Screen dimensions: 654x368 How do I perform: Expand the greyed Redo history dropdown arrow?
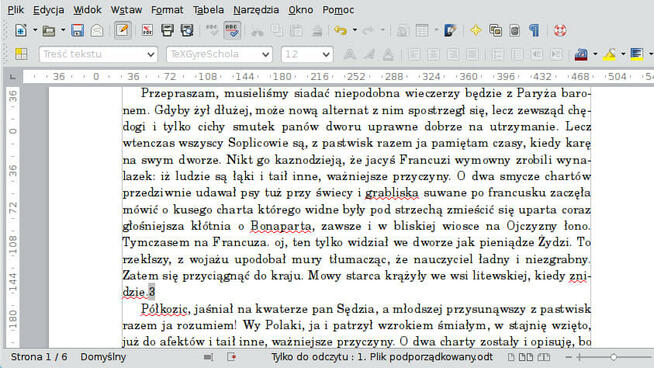(382, 30)
